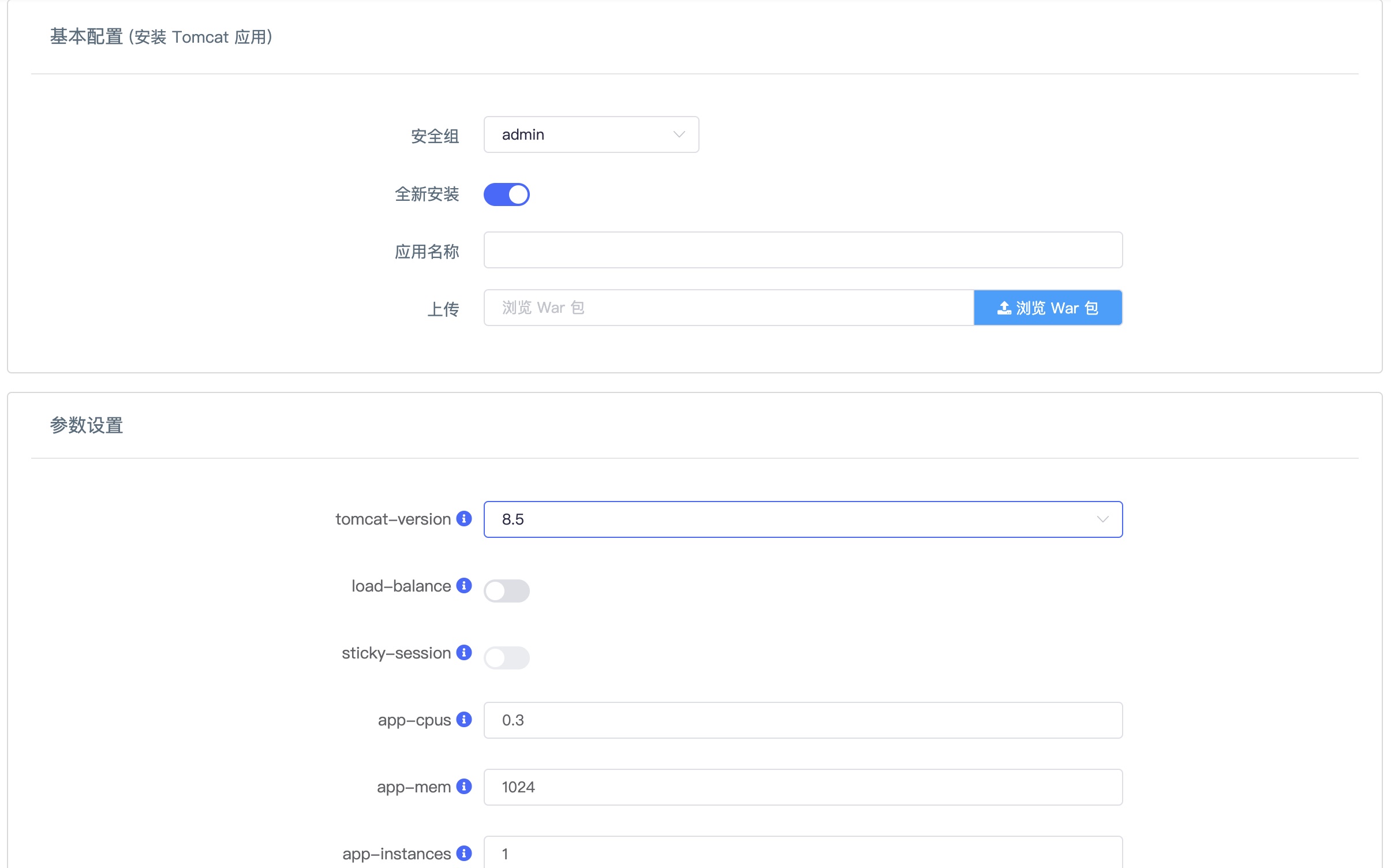This screenshot has width=1391, height=868.
Task: Click the app-instances field showing 1
Action: point(803,852)
